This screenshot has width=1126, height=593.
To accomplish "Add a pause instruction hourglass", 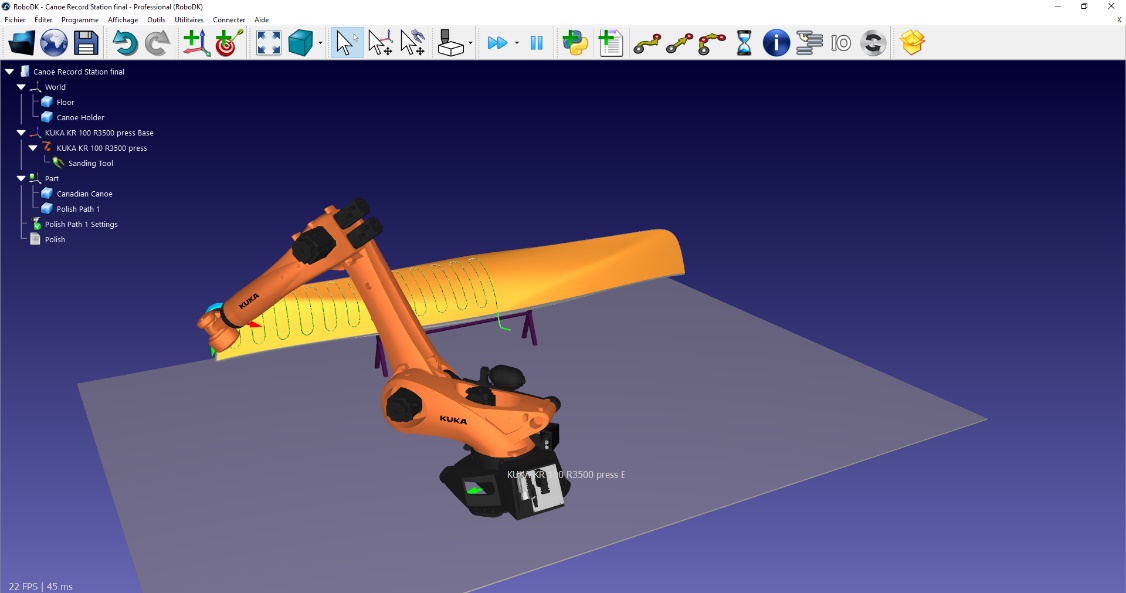I will click(744, 43).
